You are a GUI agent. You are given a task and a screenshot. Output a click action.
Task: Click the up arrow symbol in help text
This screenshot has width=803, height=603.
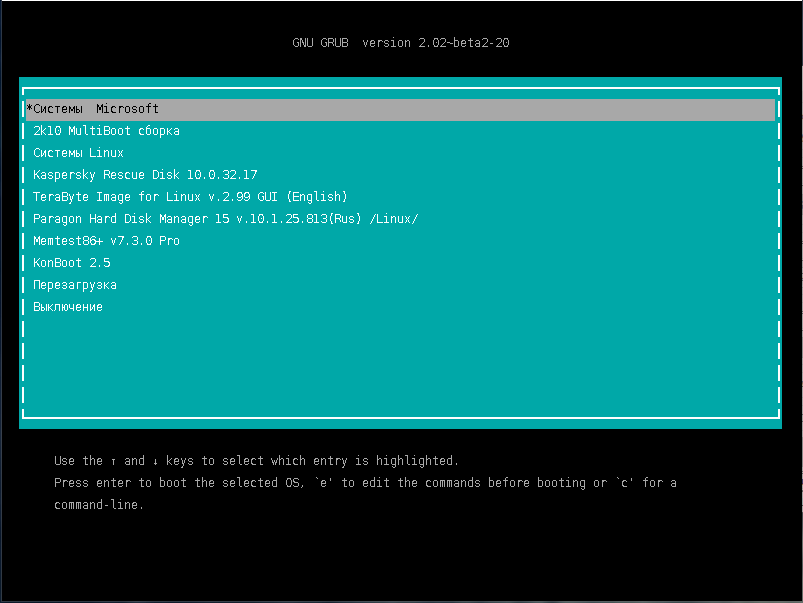click(113, 462)
